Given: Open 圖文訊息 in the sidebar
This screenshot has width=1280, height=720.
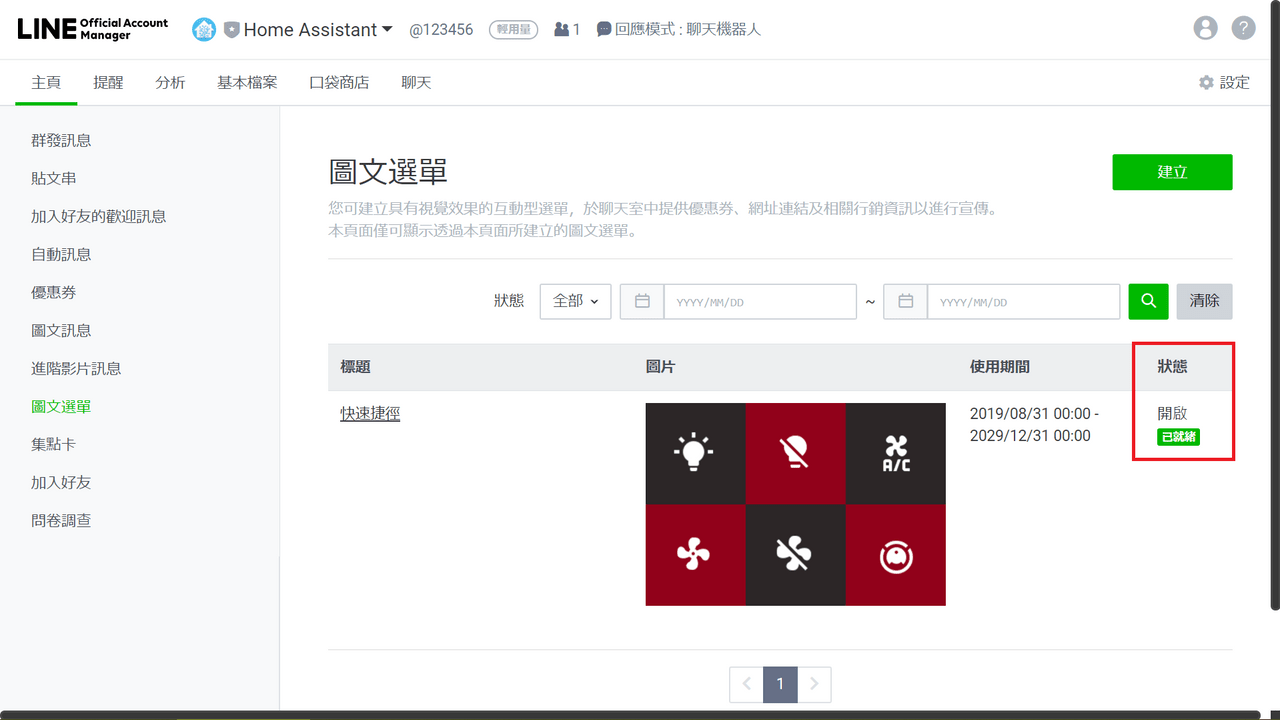Looking at the screenshot, I should (61, 330).
